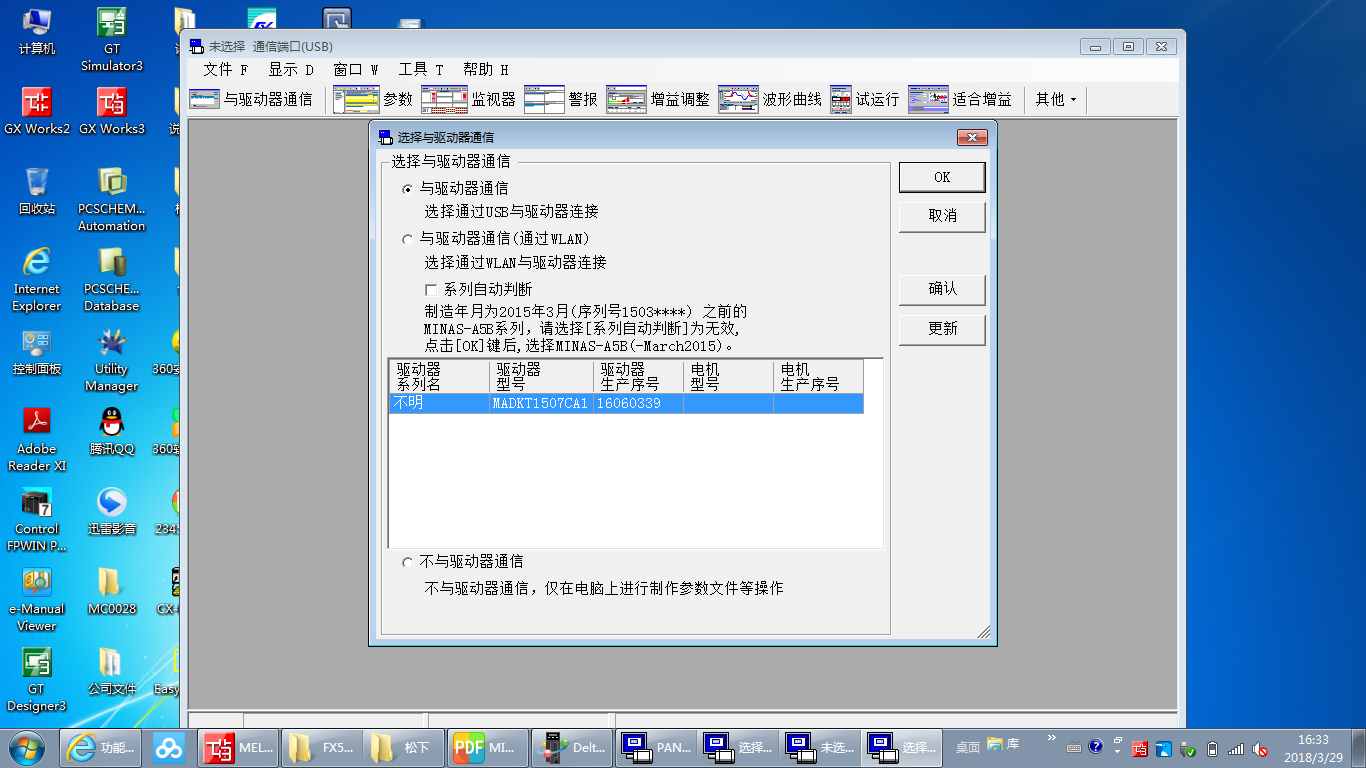Select 与驱动器通信 USB radio option
The width and height of the screenshot is (1366, 768).
(x=407, y=189)
